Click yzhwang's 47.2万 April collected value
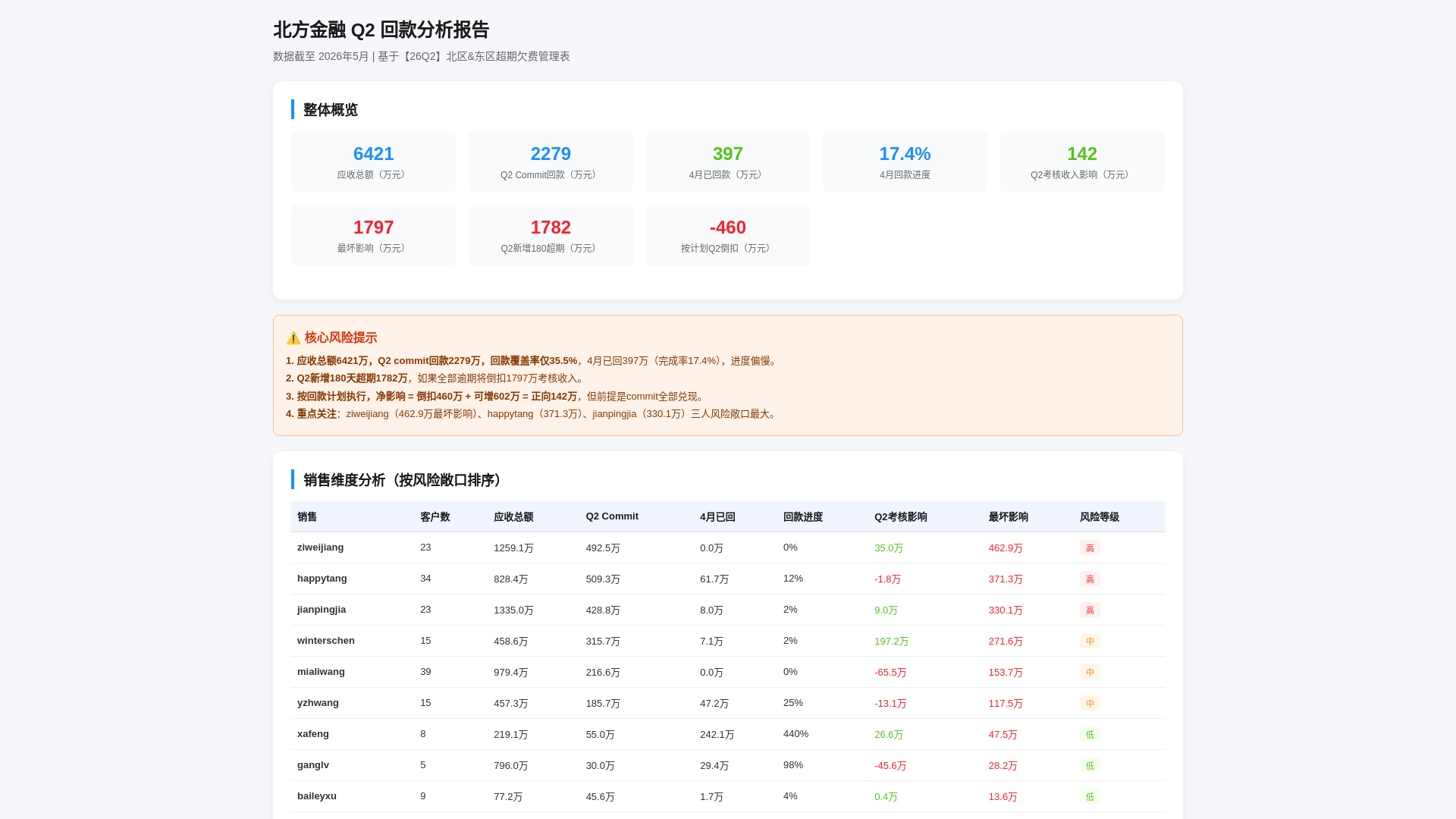Image resolution: width=1456 pixels, height=819 pixels. click(714, 703)
